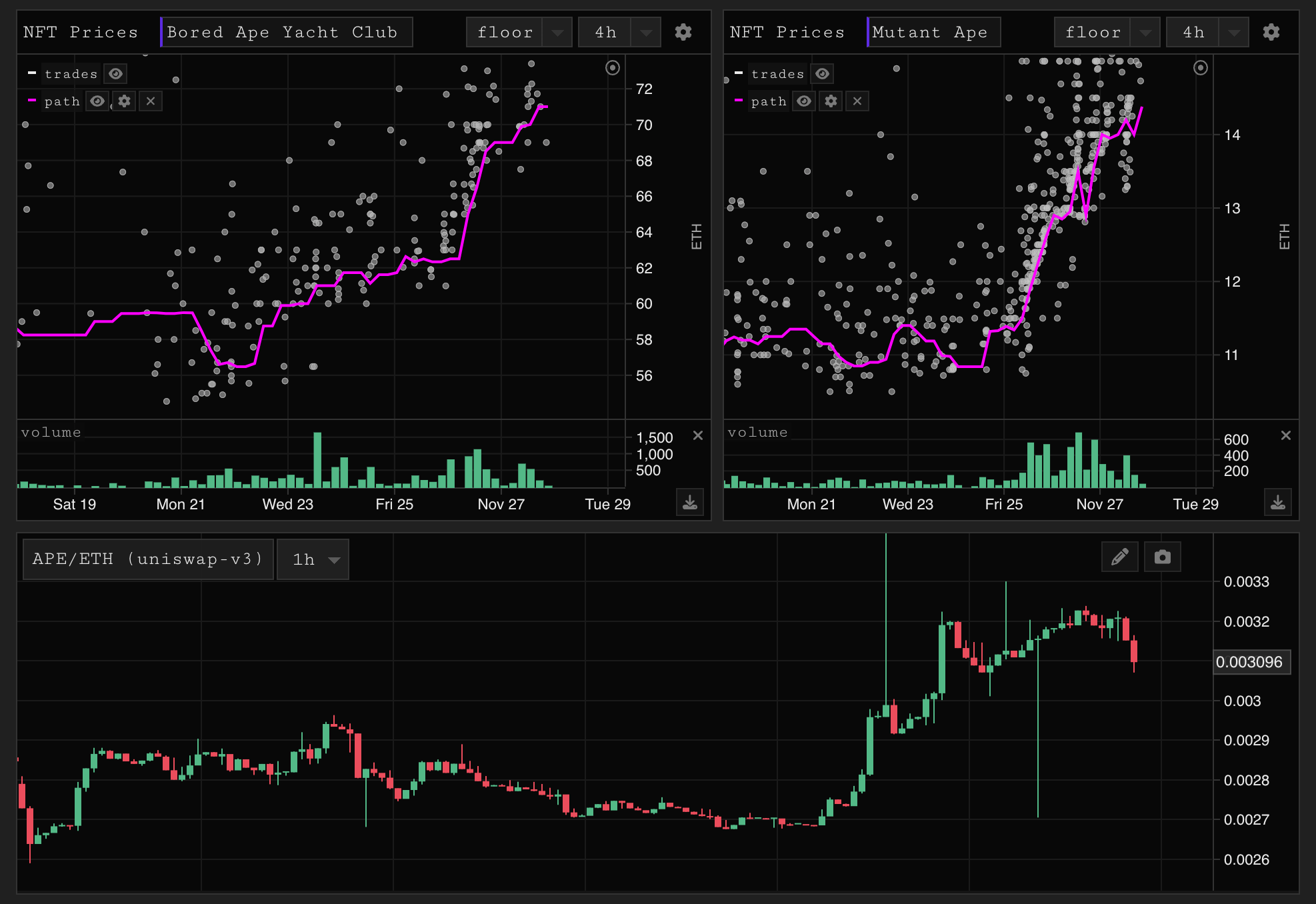Select the Bored Ape Yacht Club collection field
The width and height of the screenshot is (1316, 904).
(x=287, y=33)
